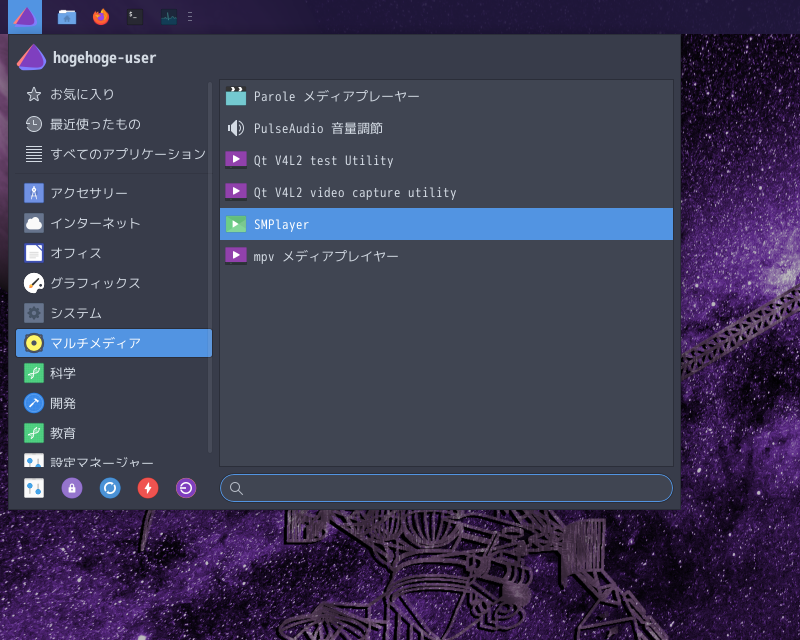
Task: Show すべてのアプリケーション all applications
Action: [114, 154]
